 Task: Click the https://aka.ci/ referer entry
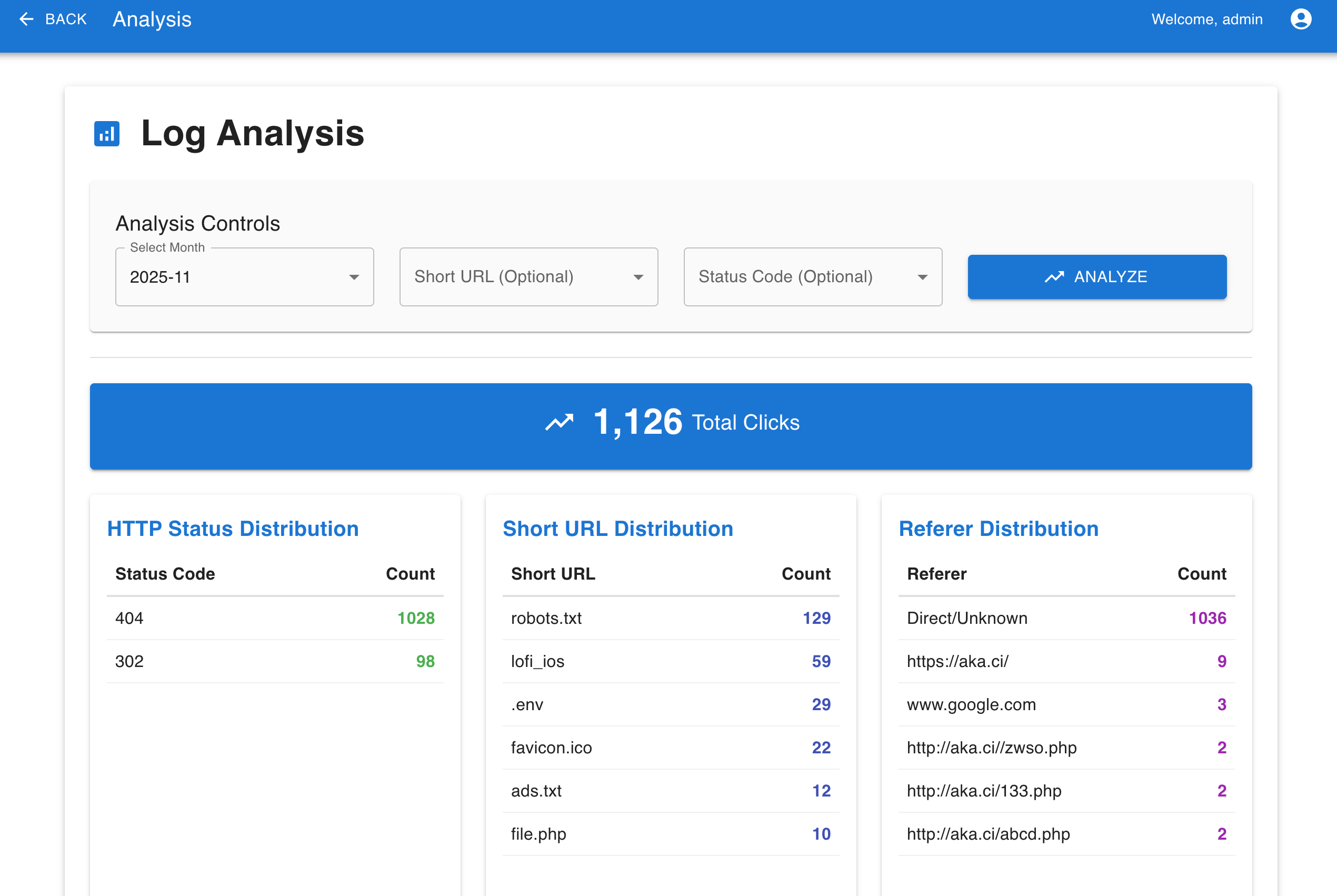tap(957, 662)
